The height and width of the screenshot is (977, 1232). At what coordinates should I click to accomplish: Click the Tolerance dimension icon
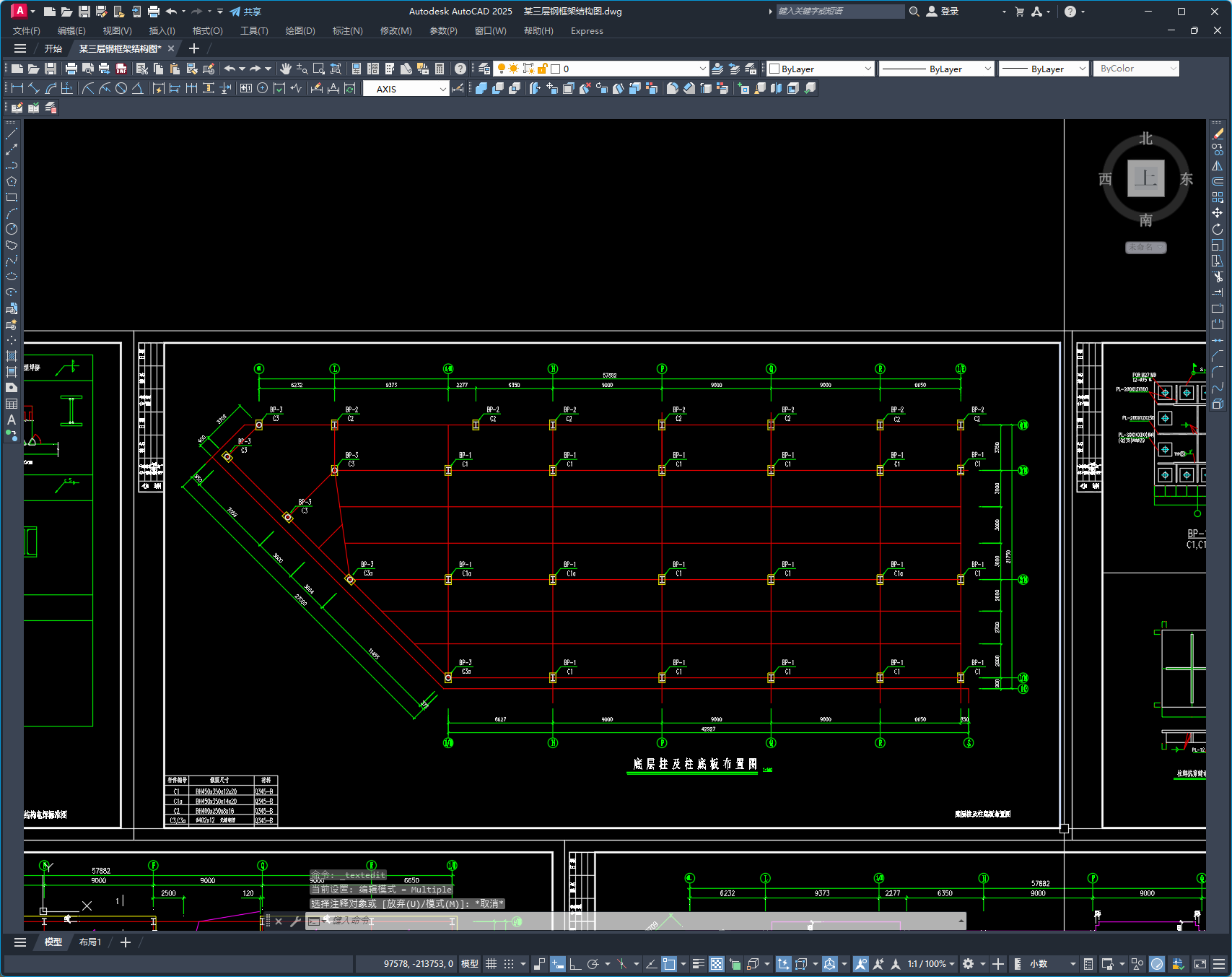point(245,88)
